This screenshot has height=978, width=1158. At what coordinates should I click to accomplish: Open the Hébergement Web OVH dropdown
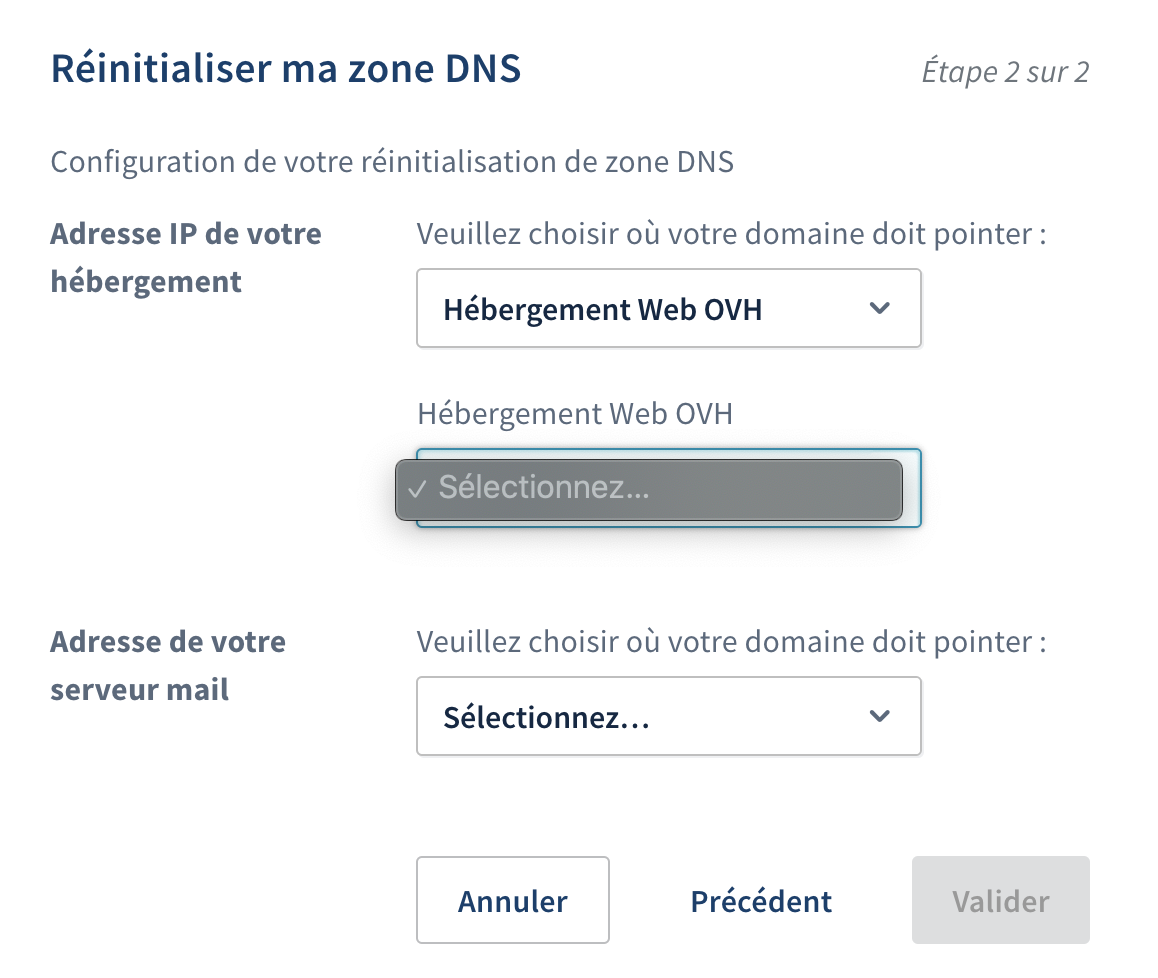(x=667, y=309)
